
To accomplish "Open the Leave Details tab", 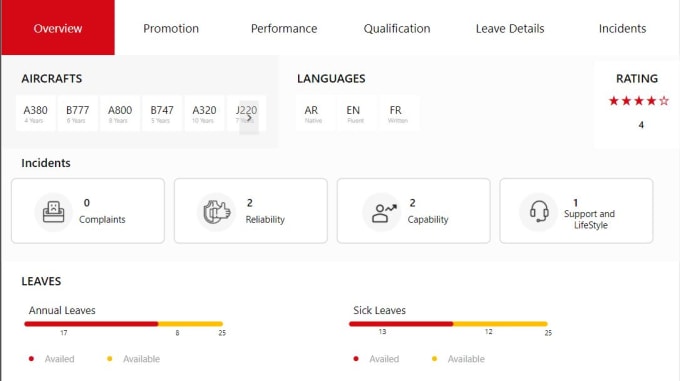I will pos(510,29).
